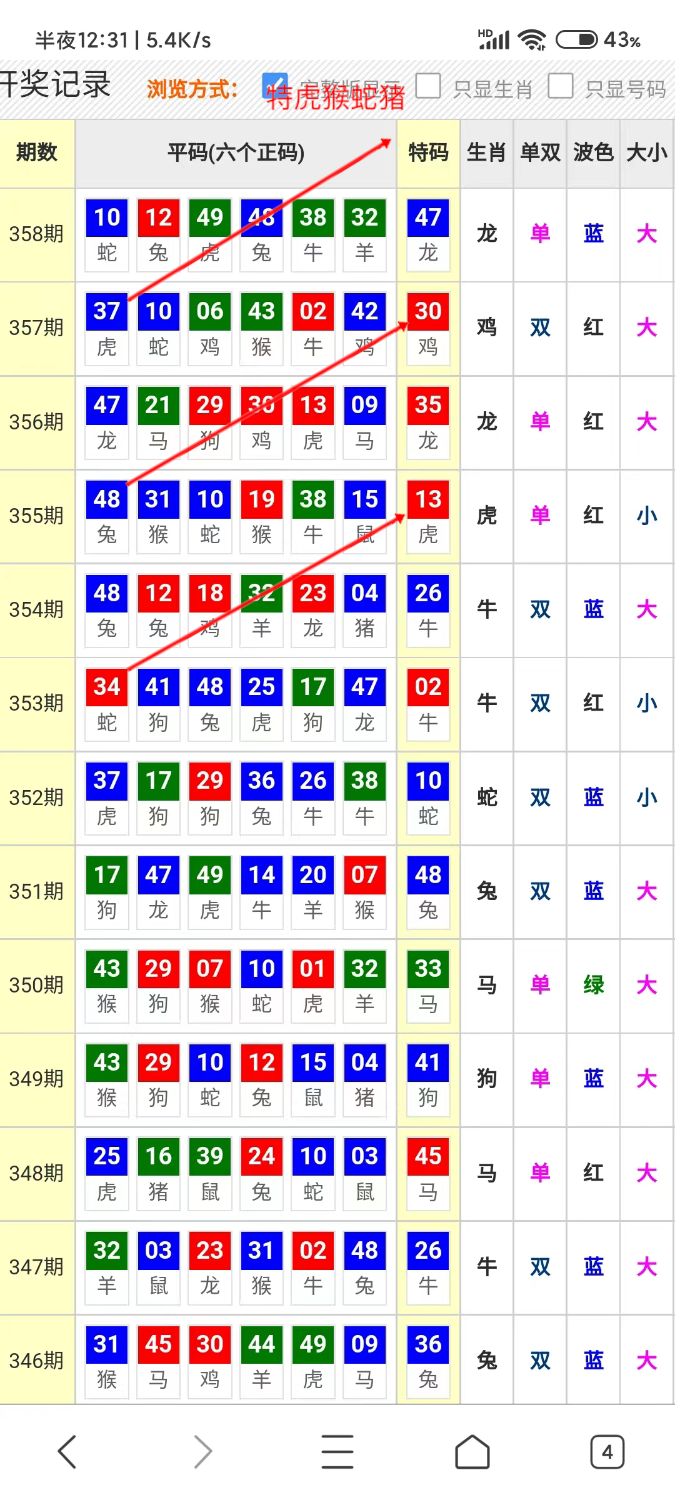Go to the browser home icon

click(x=472, y=1451)
